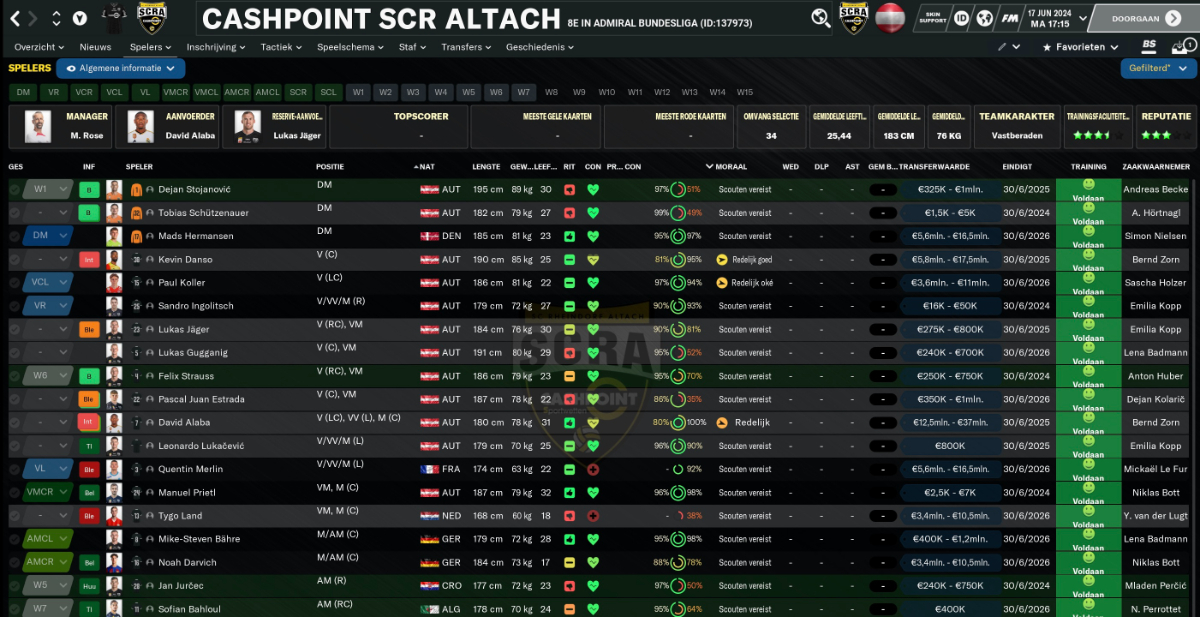Open the Aanvoerder David Alaba card
Viewport: 1200px width, 617px height.
tap(167, 126)
